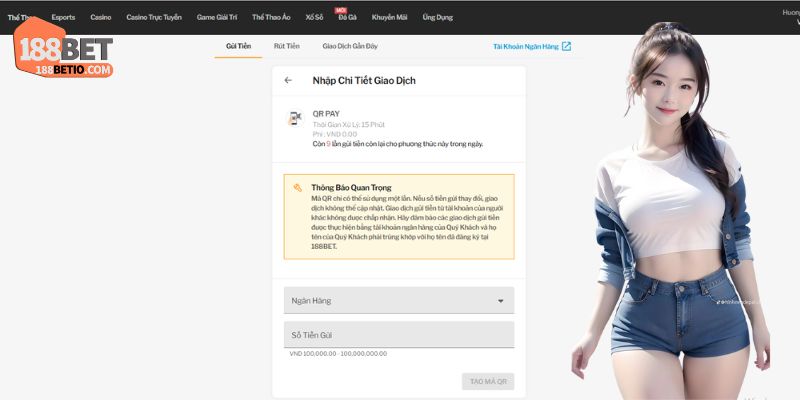Visit the Khuyến Mãi promotions page

point(390,17)
